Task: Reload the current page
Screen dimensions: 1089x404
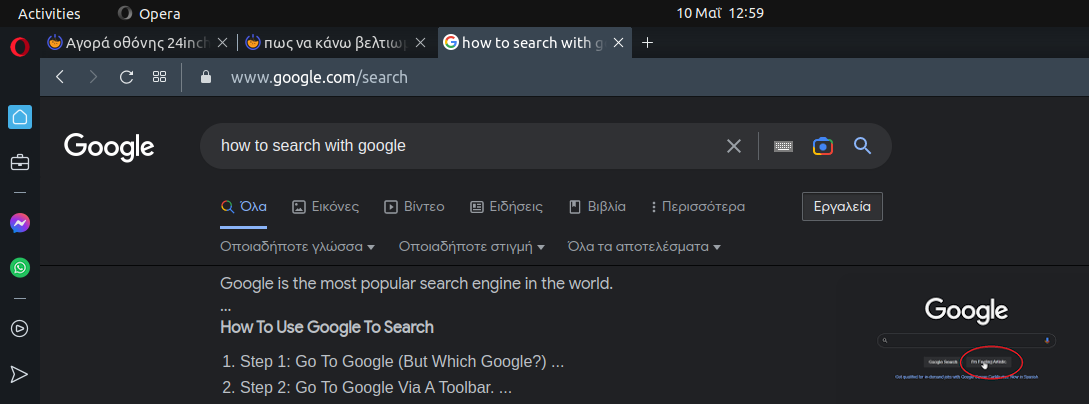Action: [x=126, y=77]
